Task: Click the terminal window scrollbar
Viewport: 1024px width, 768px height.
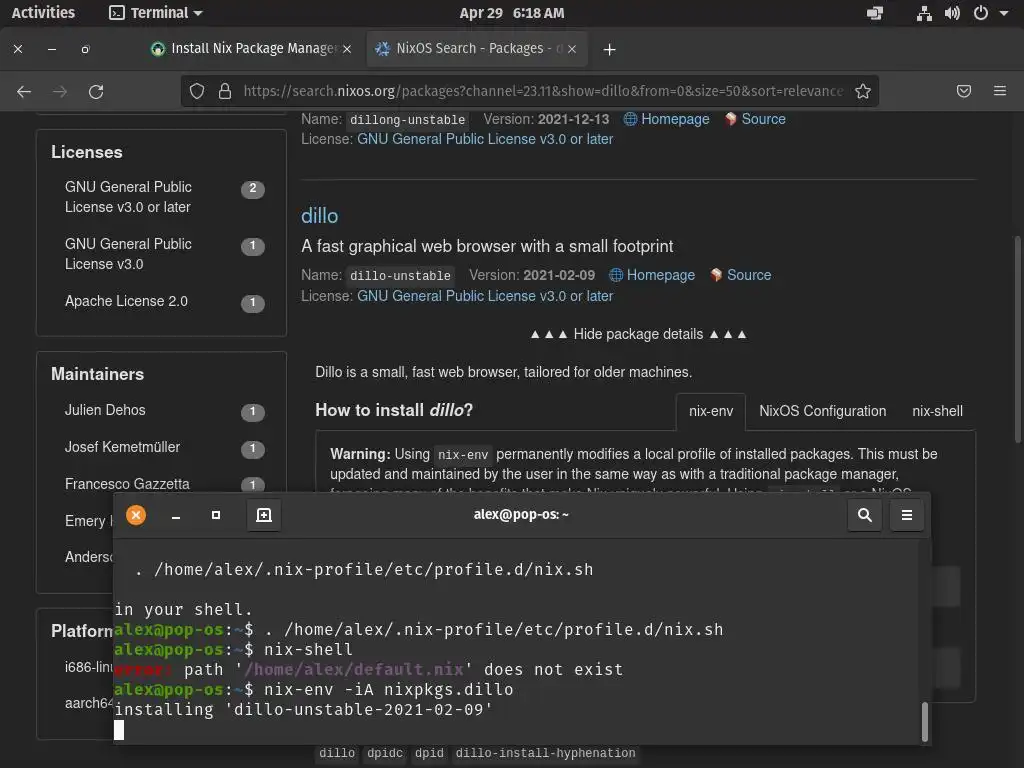Action: coord(924,722)
